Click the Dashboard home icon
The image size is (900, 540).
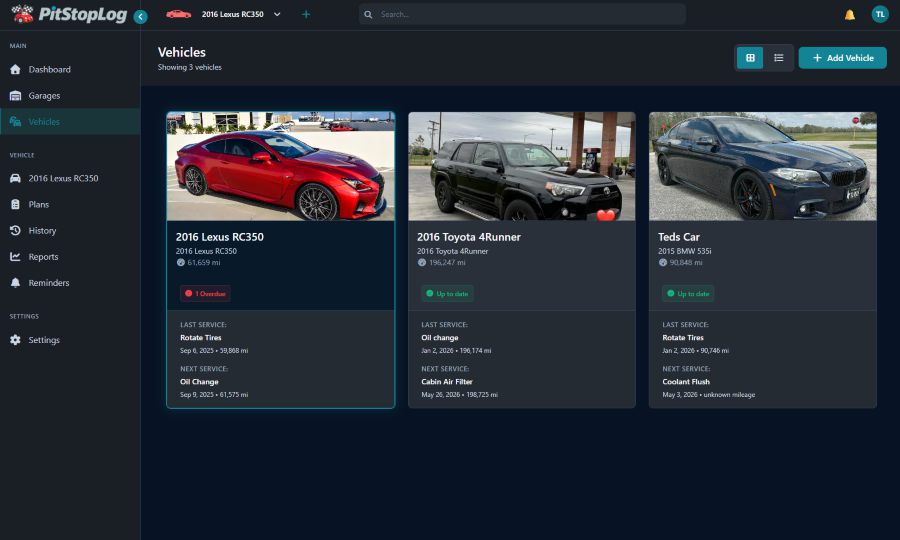tap(15, 69)
